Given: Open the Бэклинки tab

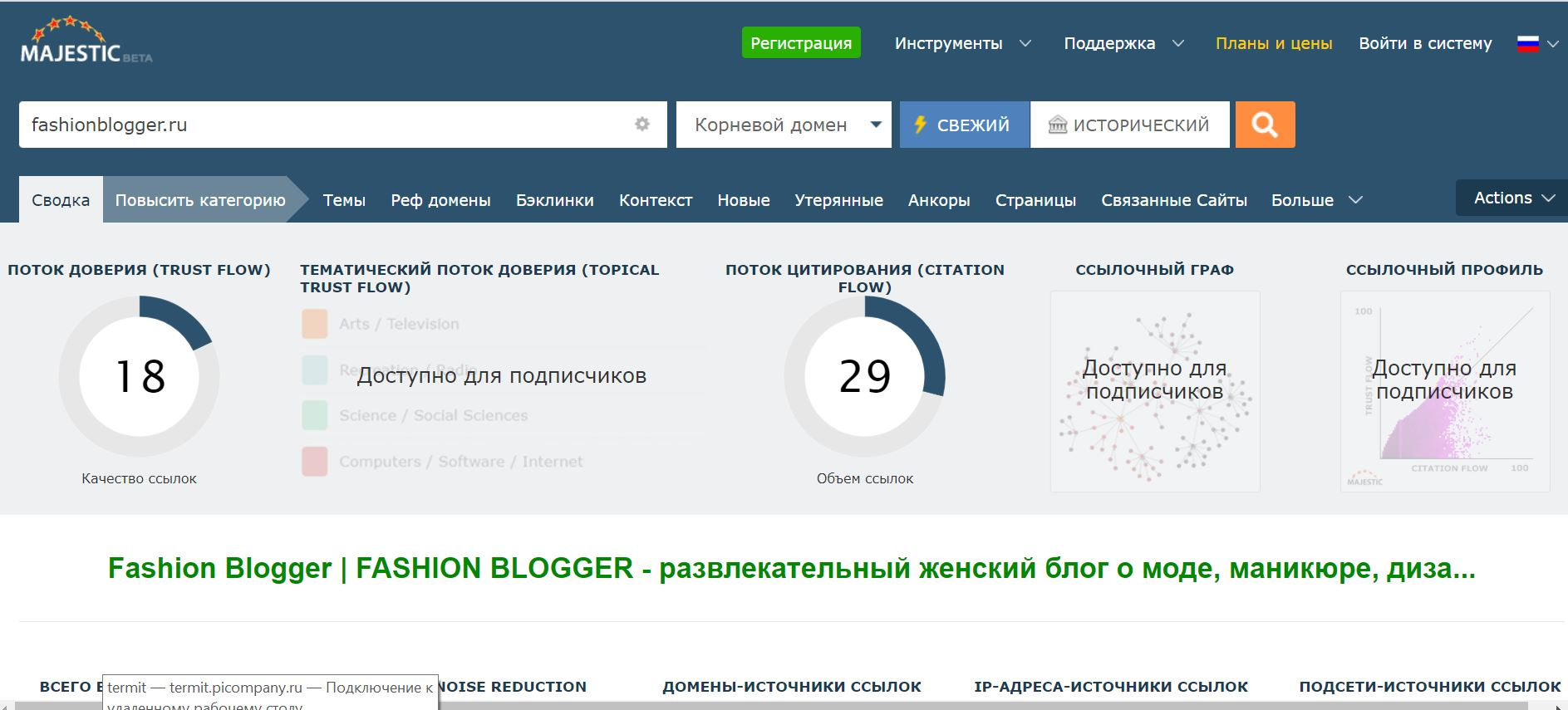Looking at the screenshot, I should click(x=555, y=200).
